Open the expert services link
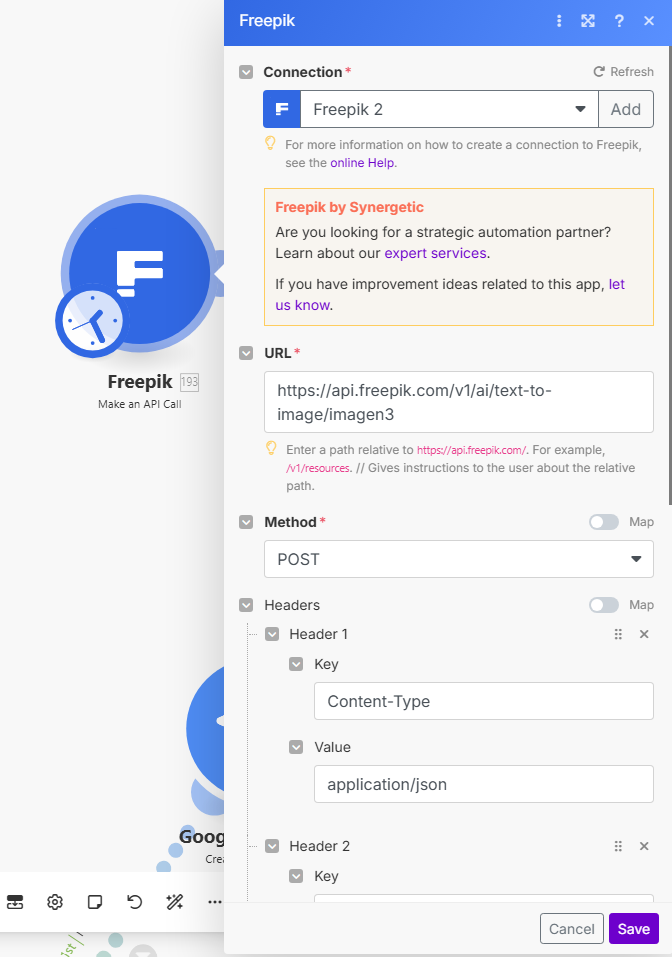The width and height of the screenshot is (672, 957). (x=435, y=253)
